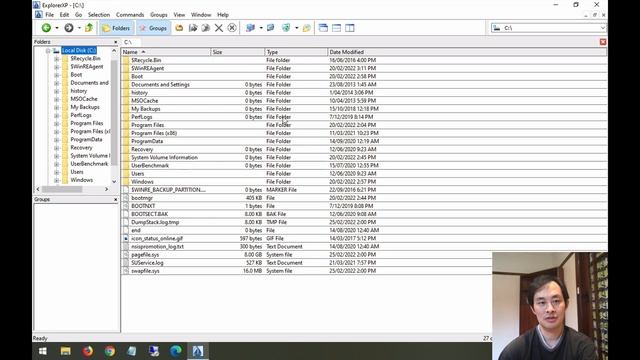The image size is (640, 360).
Task: Select icon_status_online.gif in file list
Action: pos(157,238)
